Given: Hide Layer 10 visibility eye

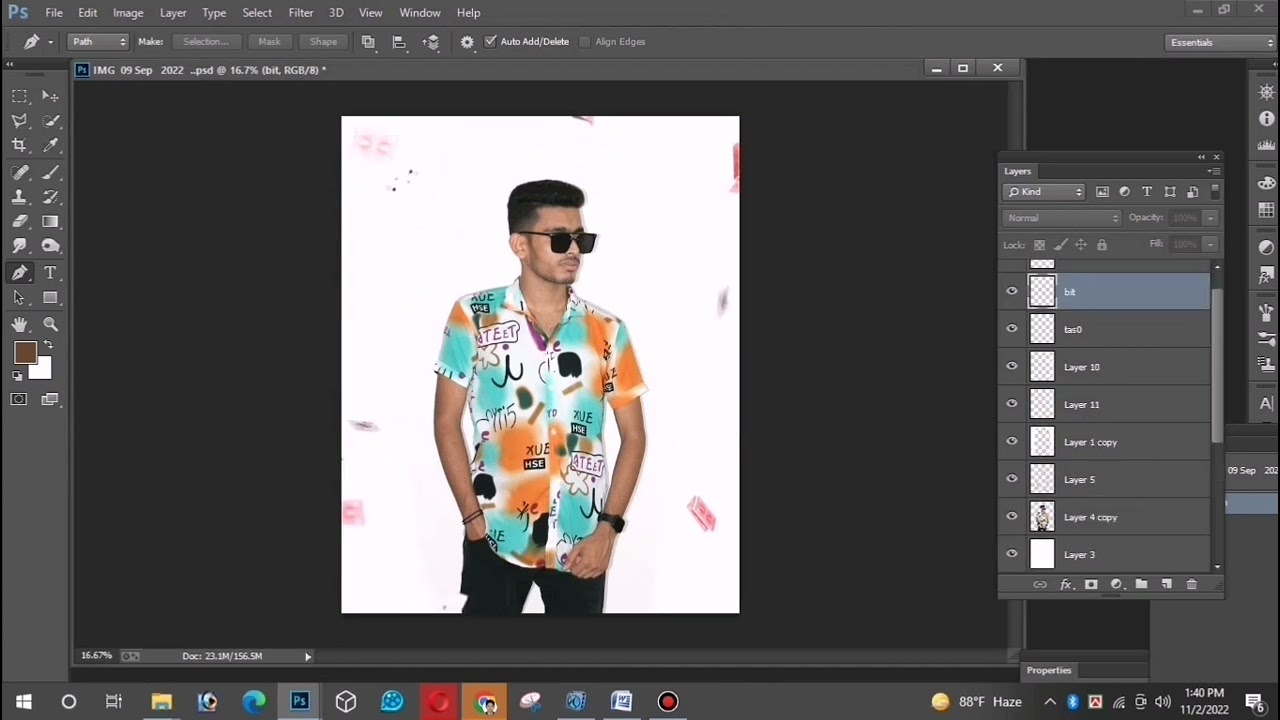Looking at the screenshot, I should [1012, 367].
